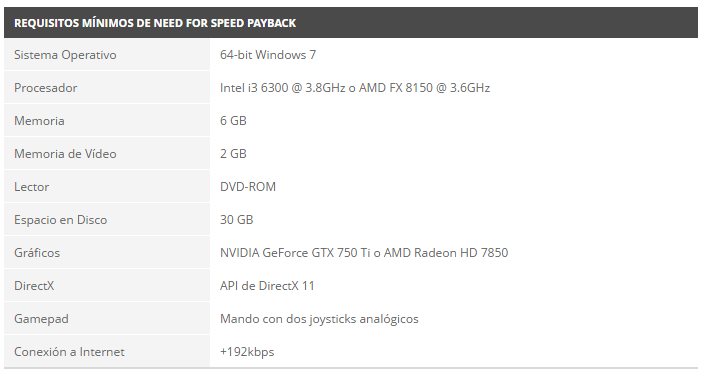The image size is (711, 377).
Task: Click the 64-bit Windows 7 value
Action: click(x=268, y=55)
